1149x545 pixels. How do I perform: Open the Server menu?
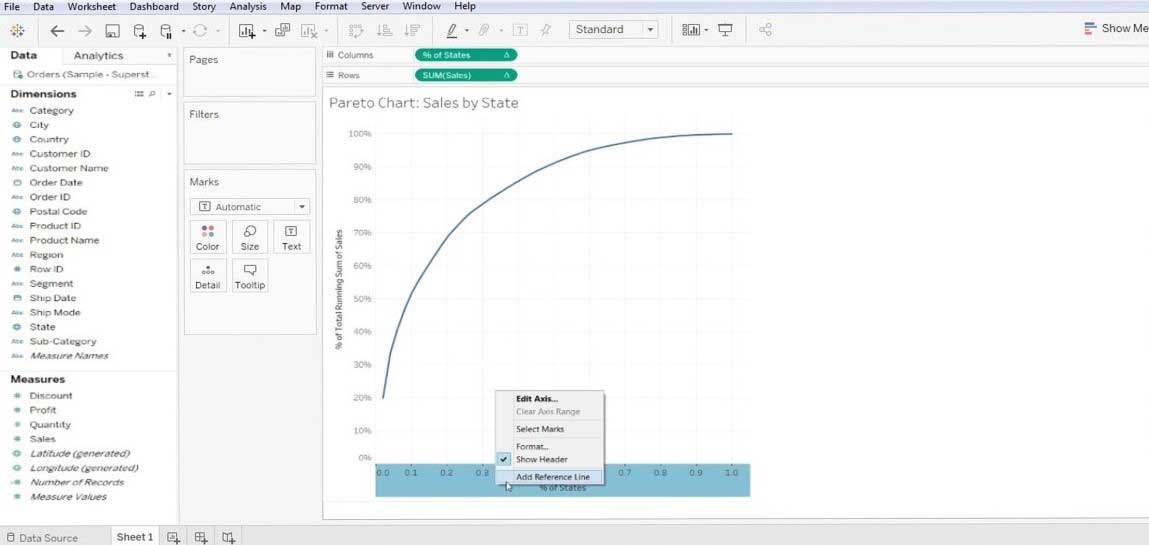point(374,6)
